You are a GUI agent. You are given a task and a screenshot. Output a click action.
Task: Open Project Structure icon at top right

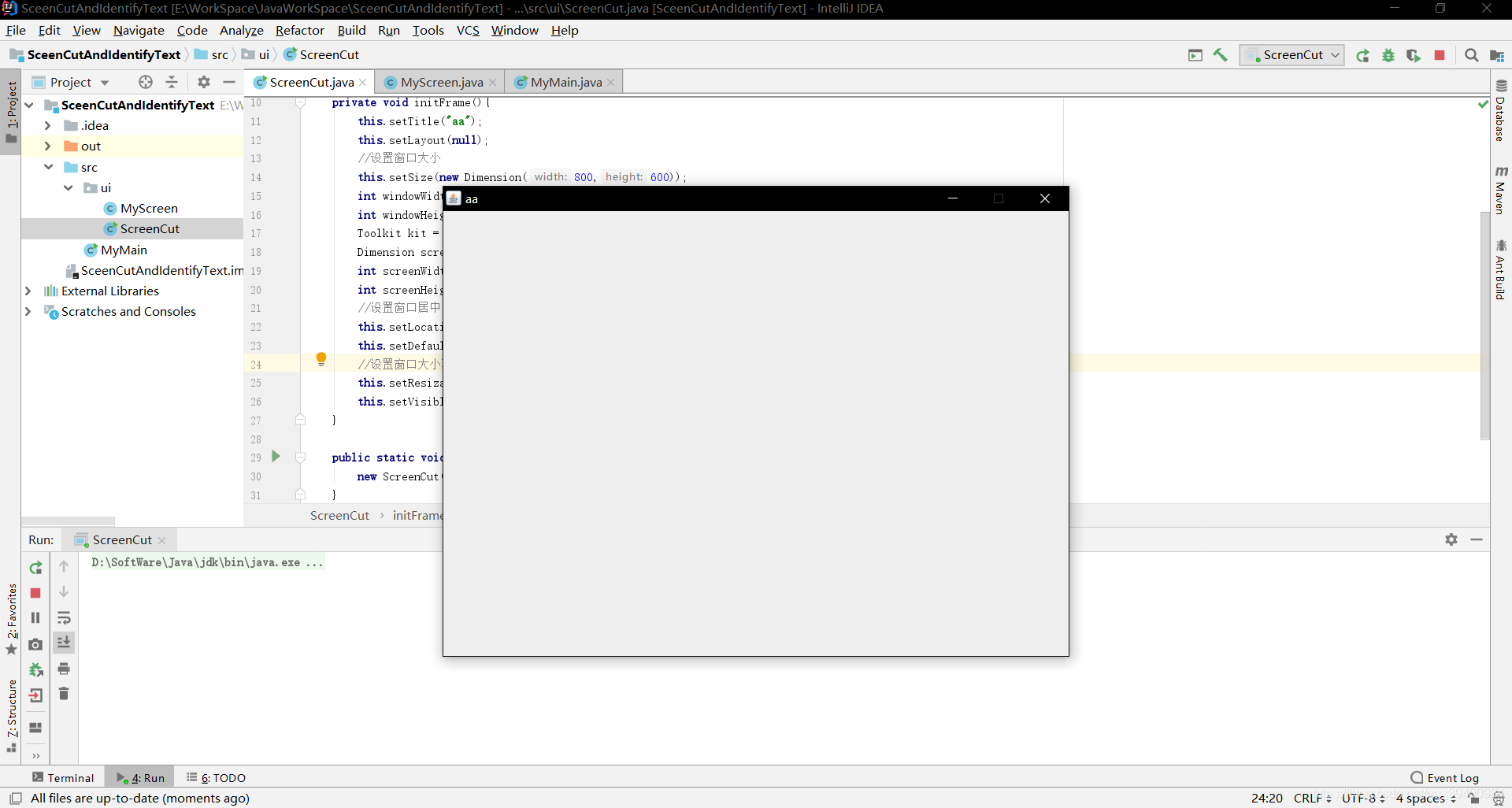click(1497, 55)
